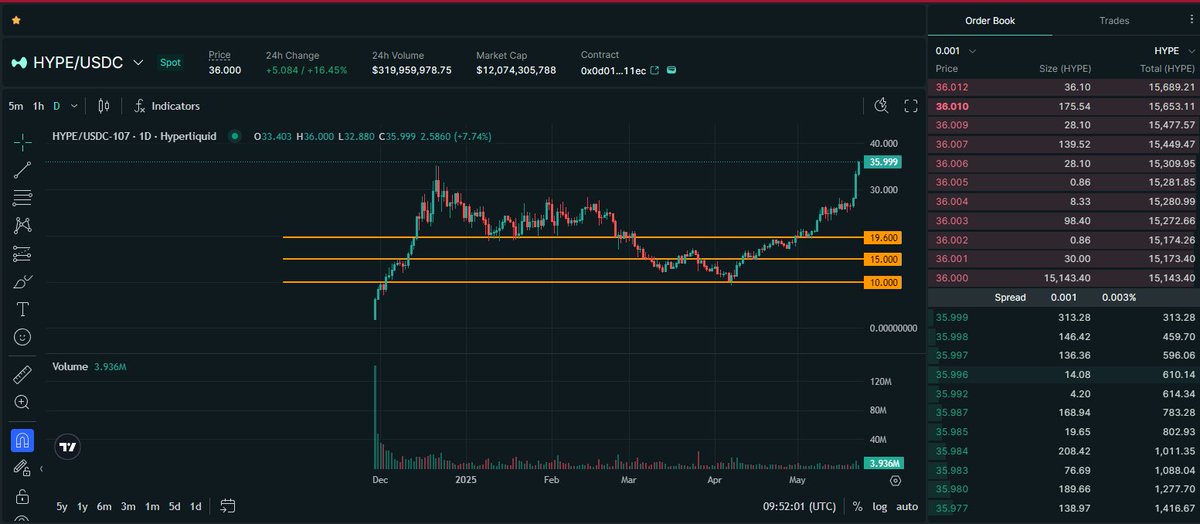Open the 0.001 price grouping dropdown
The image size is (1200, 524).
click(x=956, y=51)
